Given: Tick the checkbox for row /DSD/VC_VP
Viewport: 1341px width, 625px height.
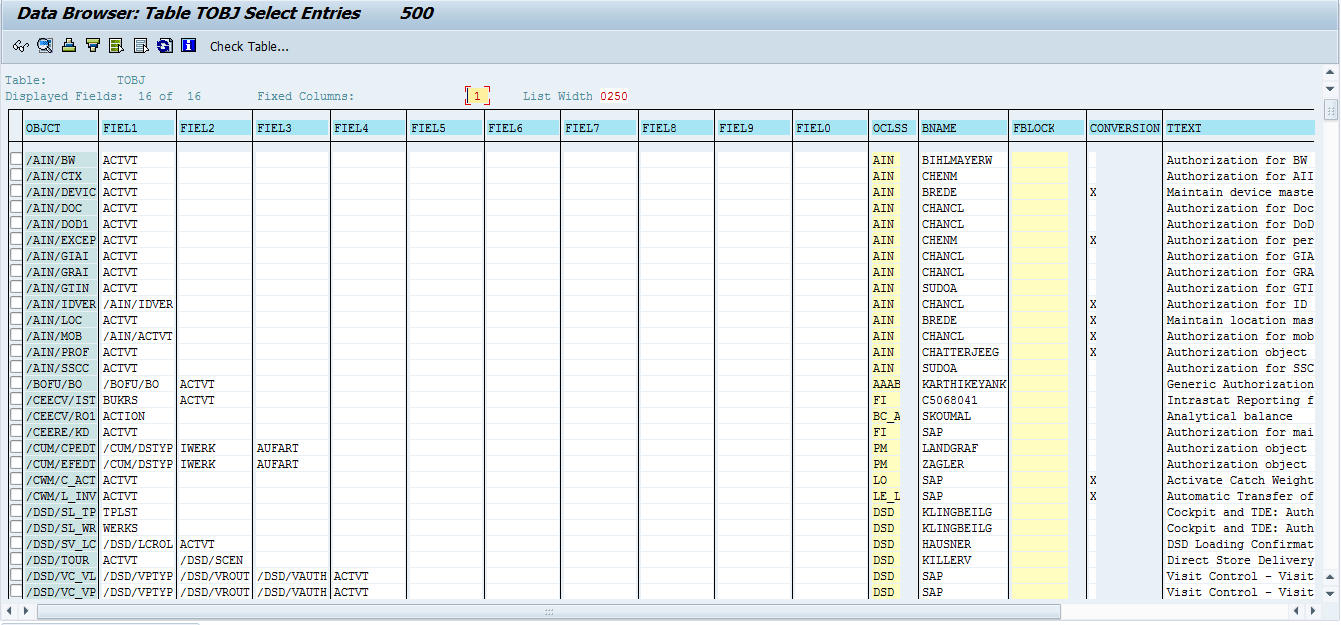Looking at the screenshot, I should pos(16,592).
